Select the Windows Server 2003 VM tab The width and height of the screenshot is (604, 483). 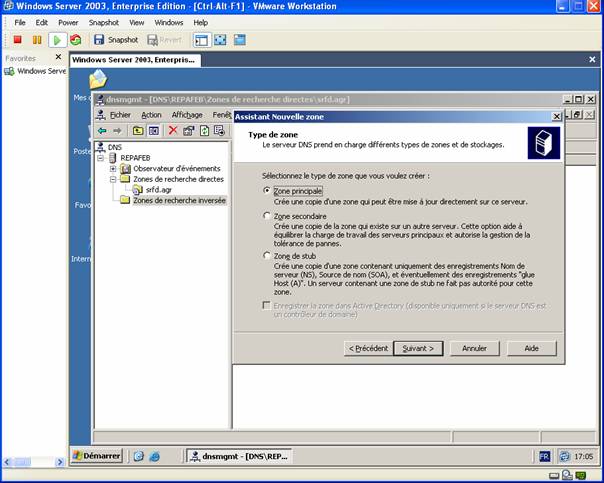pyautogui.click(x=135, y=60)
